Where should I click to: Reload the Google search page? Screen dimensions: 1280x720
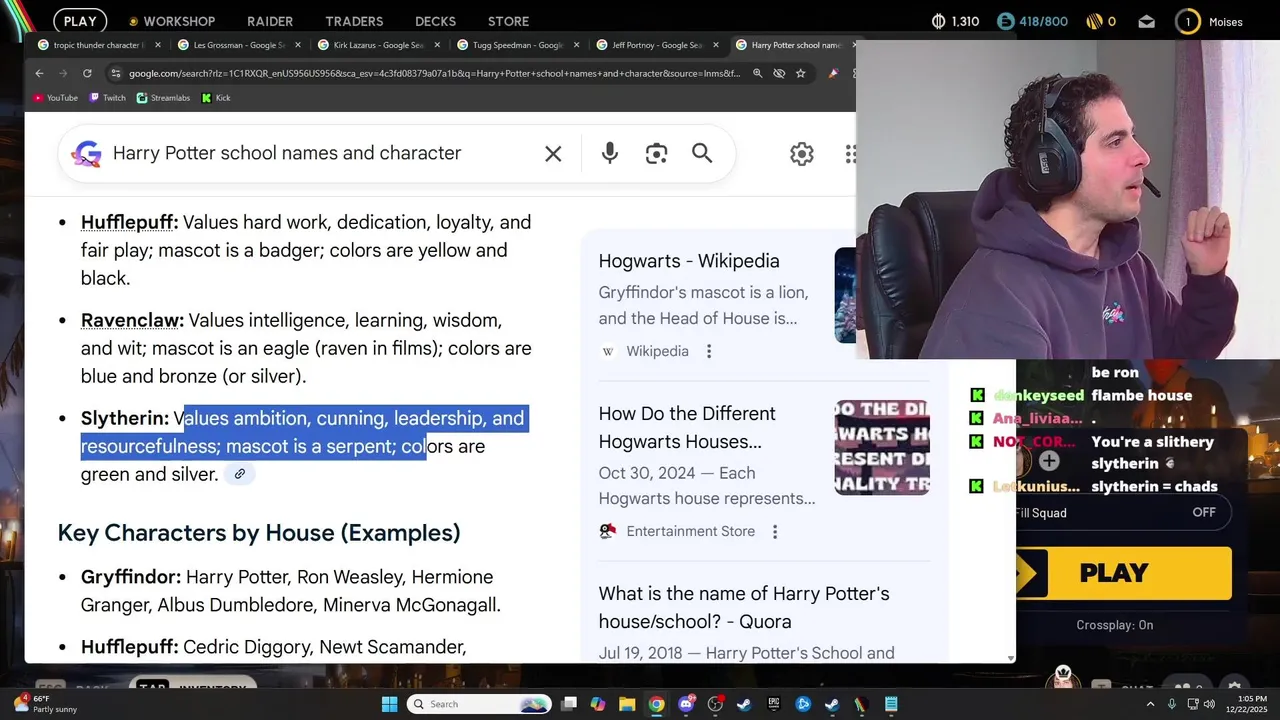coord(87,73)
